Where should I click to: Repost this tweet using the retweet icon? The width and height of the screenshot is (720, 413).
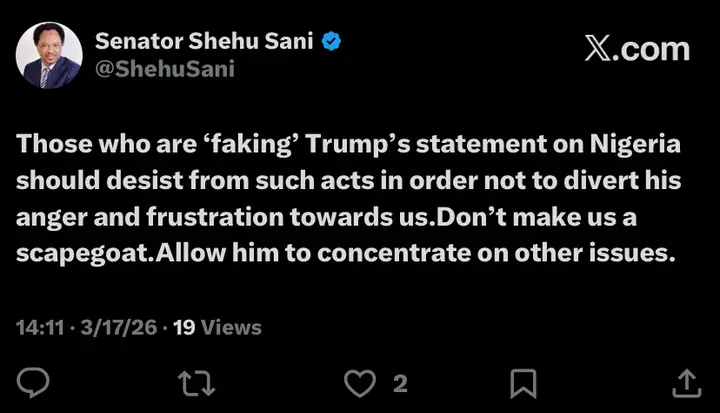[192, 382]
